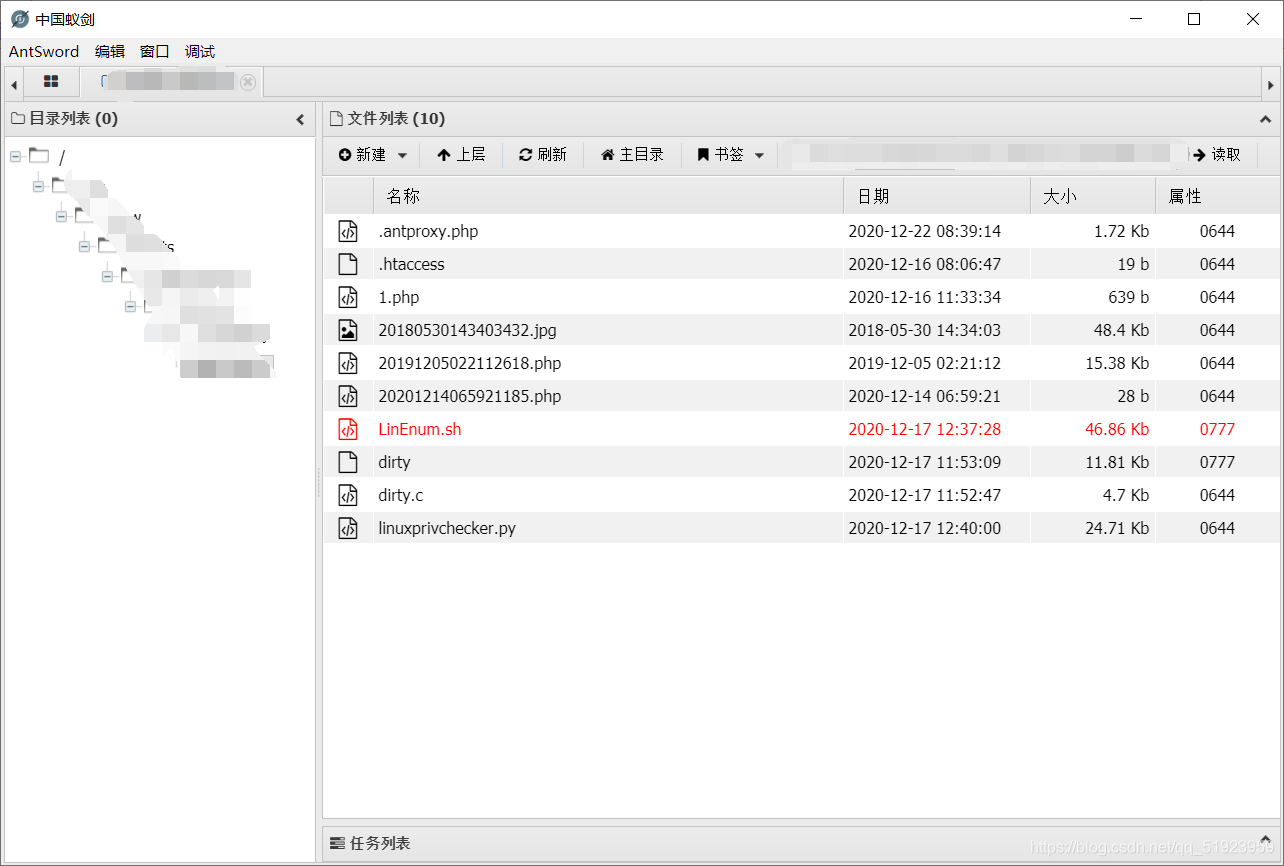Viewport: 1284px width, 866px height.
Task: Select the .htaccess file name
Action: coord(411,264)
